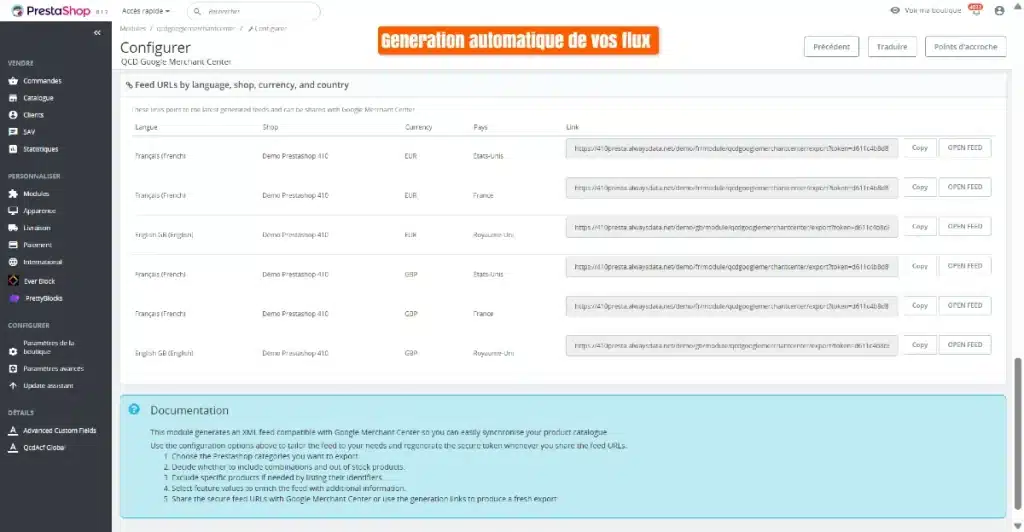Open the QcdAcf Global icon

click(x=13, y=448)
